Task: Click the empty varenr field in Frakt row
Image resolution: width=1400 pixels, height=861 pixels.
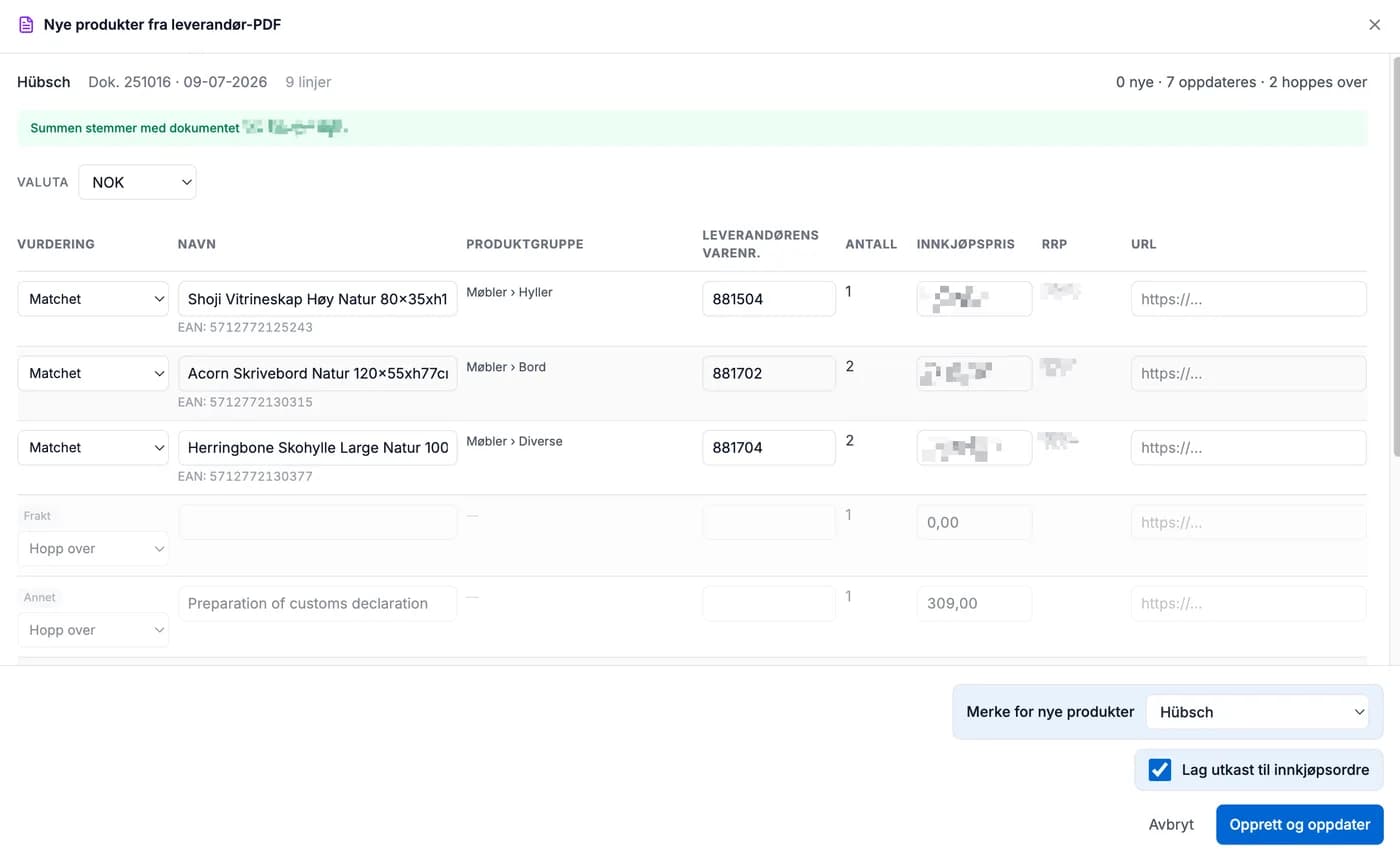Action: coord(769,522)
